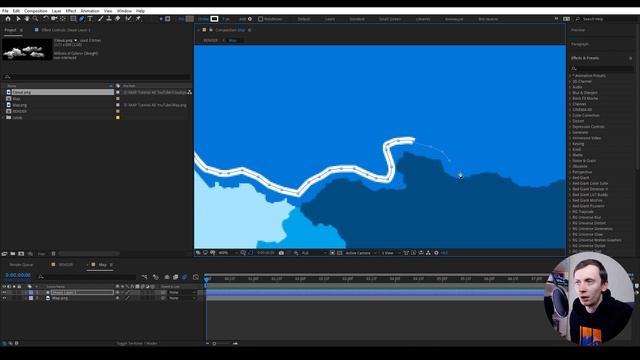Select the Selection arrow tool
This screenshot has width=640, height=360.
point(18,19)
